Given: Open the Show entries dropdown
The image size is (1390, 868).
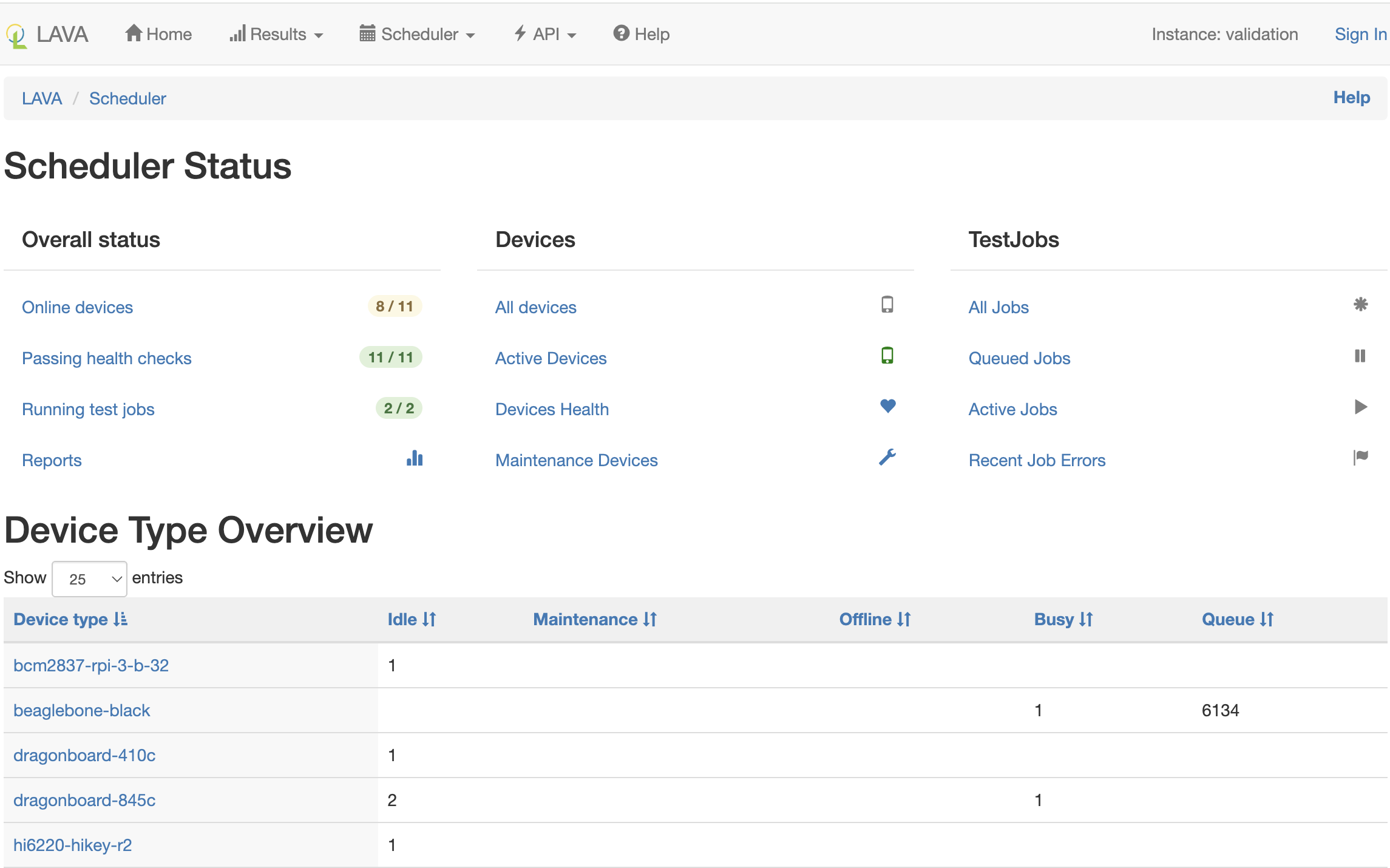Looking at the screenshot, I should coord(89,578).
